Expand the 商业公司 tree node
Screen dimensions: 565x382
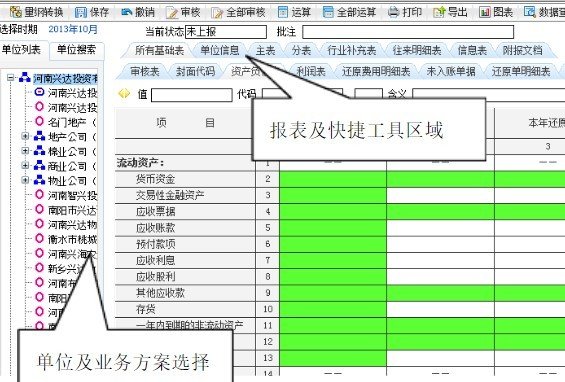click(25, 165)
